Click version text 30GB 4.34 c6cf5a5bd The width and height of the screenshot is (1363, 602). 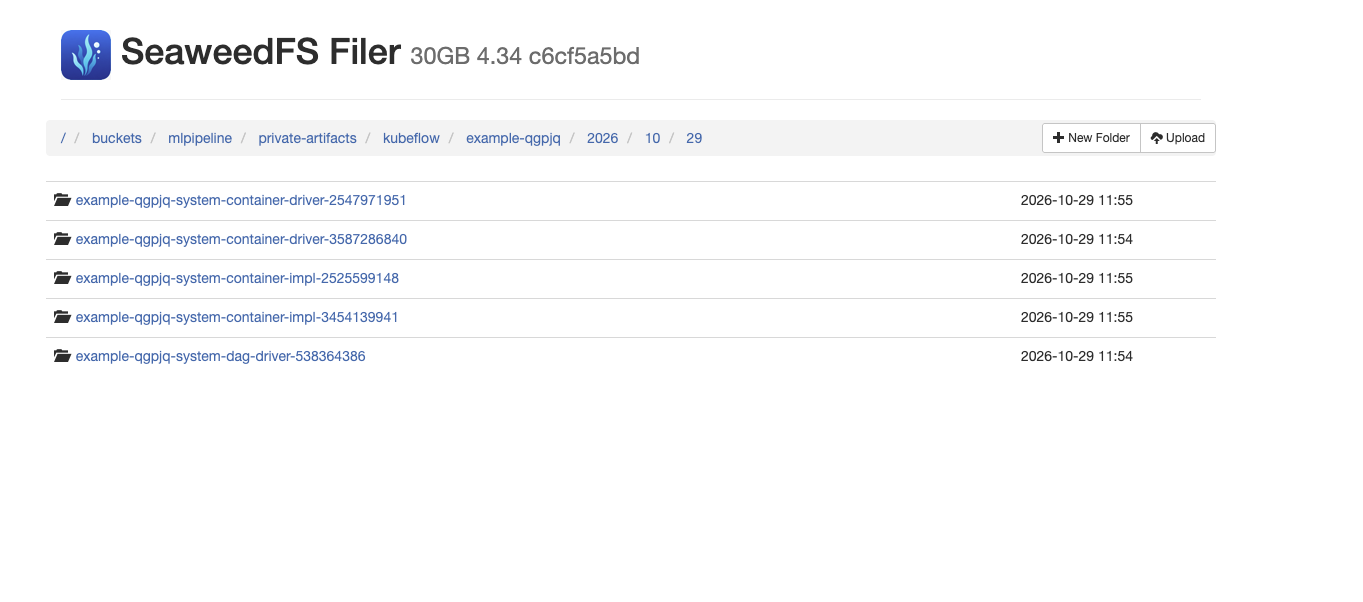point(525,57)
